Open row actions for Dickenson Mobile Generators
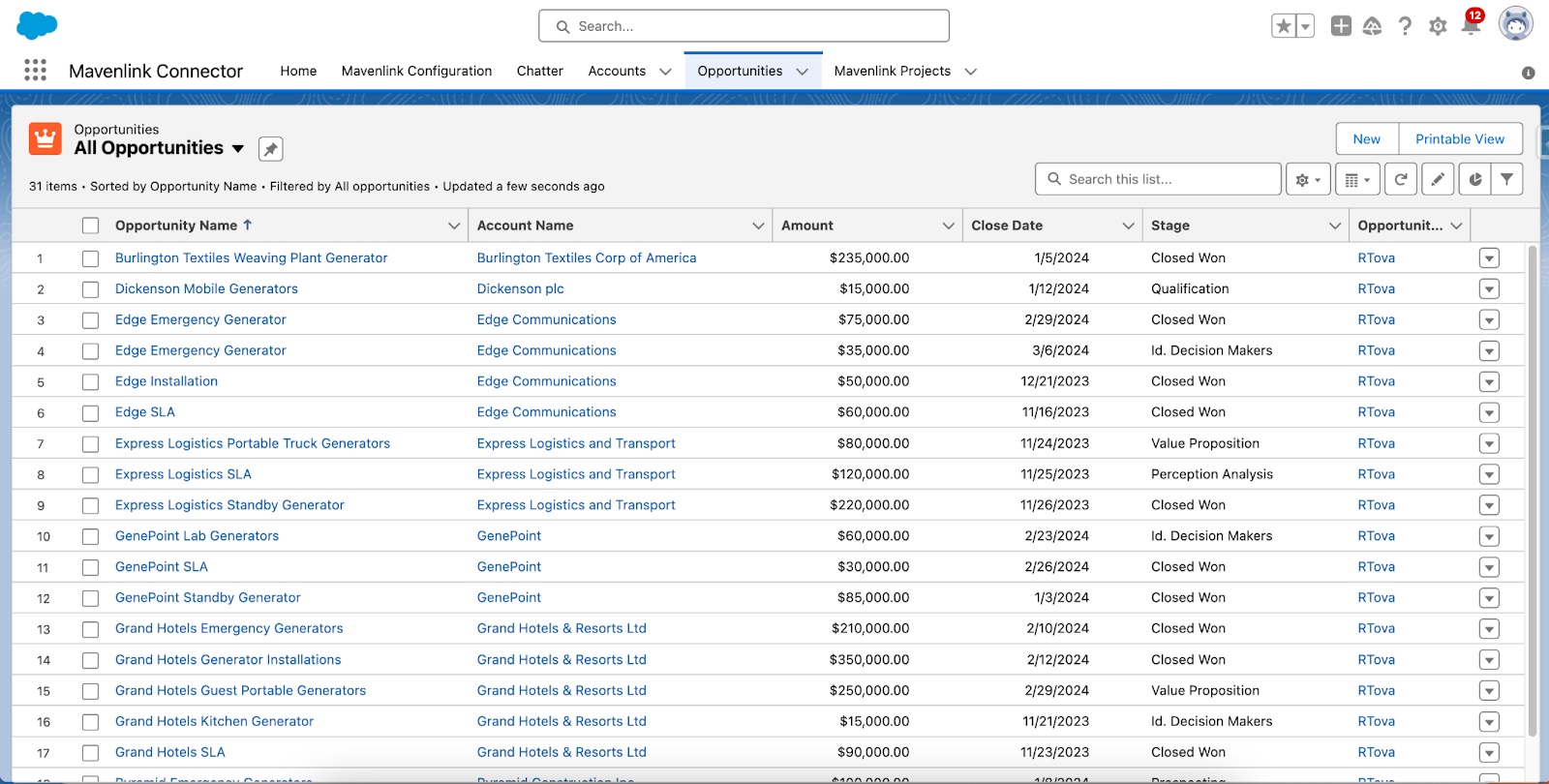This screenshot has width=1549, height=784. 1489,289
